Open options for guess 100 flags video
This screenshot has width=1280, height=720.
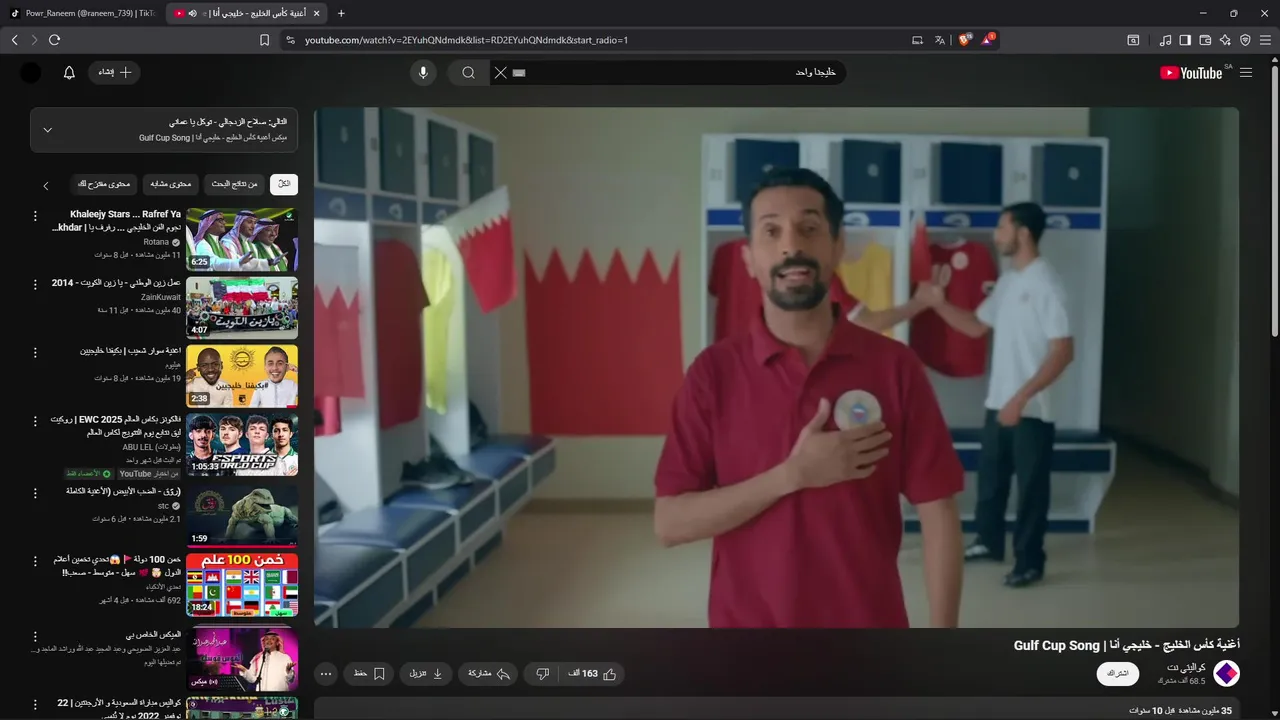pos(35,560)
